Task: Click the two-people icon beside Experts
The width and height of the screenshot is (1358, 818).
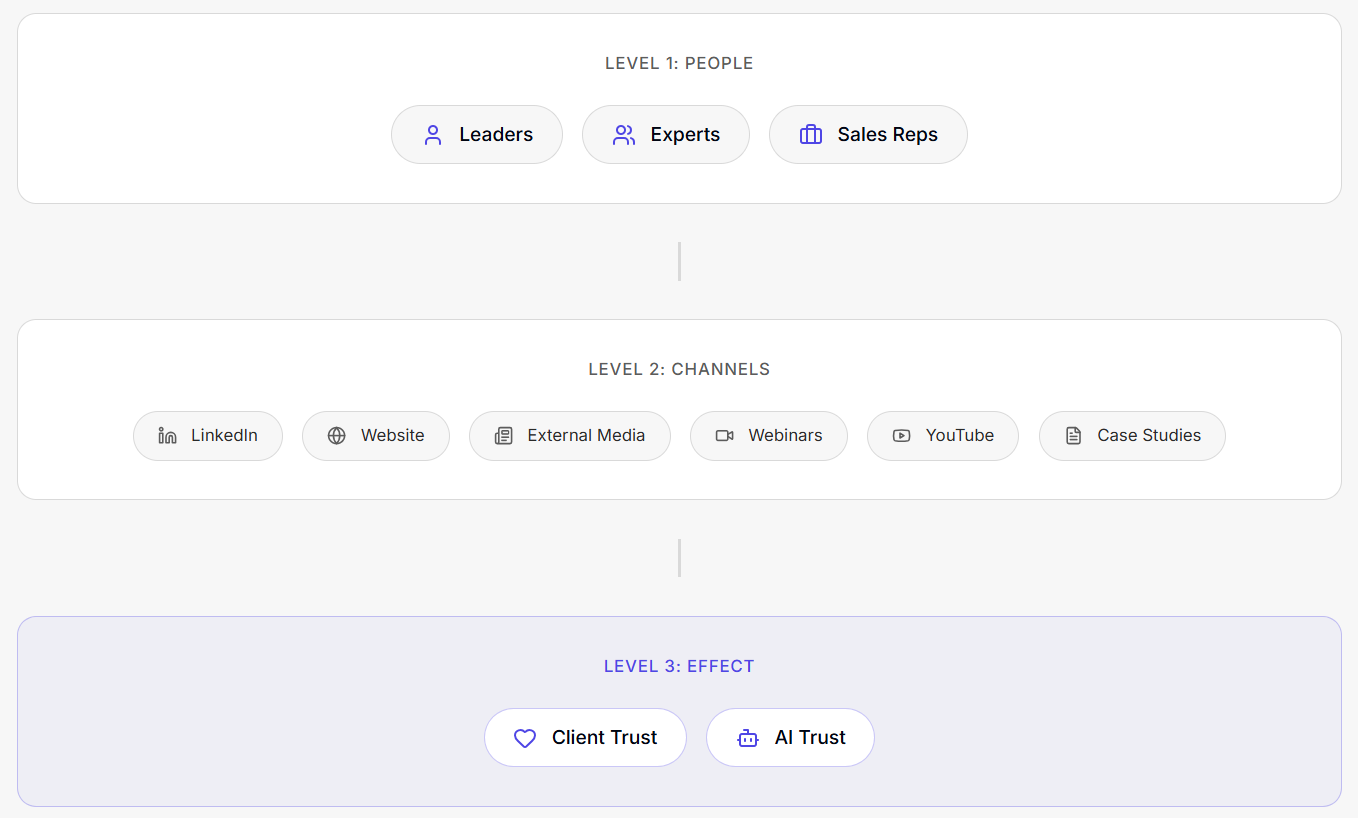Action: pyautogui.click(x=624, y=135)
